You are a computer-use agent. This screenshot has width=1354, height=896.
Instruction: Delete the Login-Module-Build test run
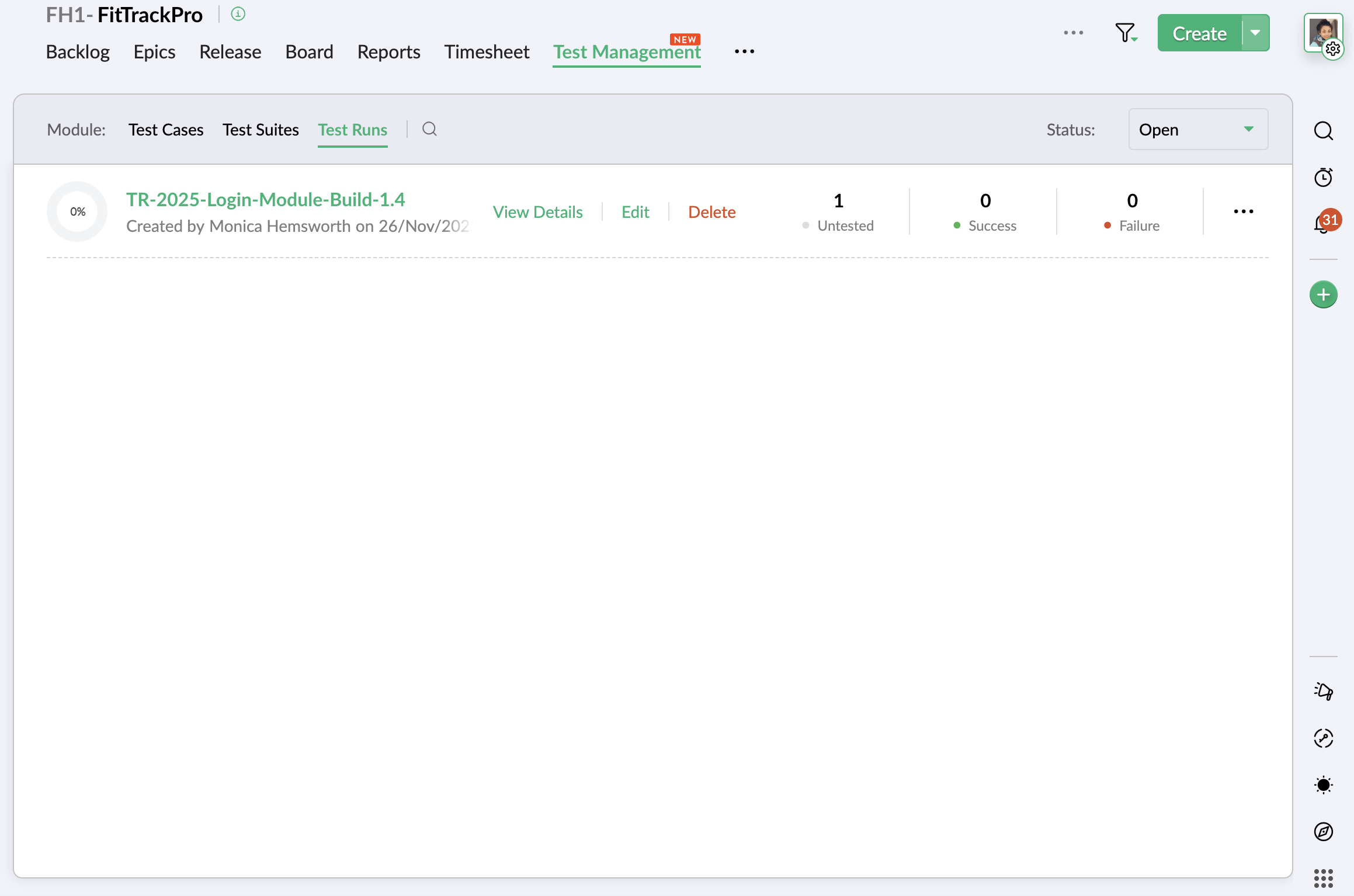pyautogui.click(x=711, y=211)
